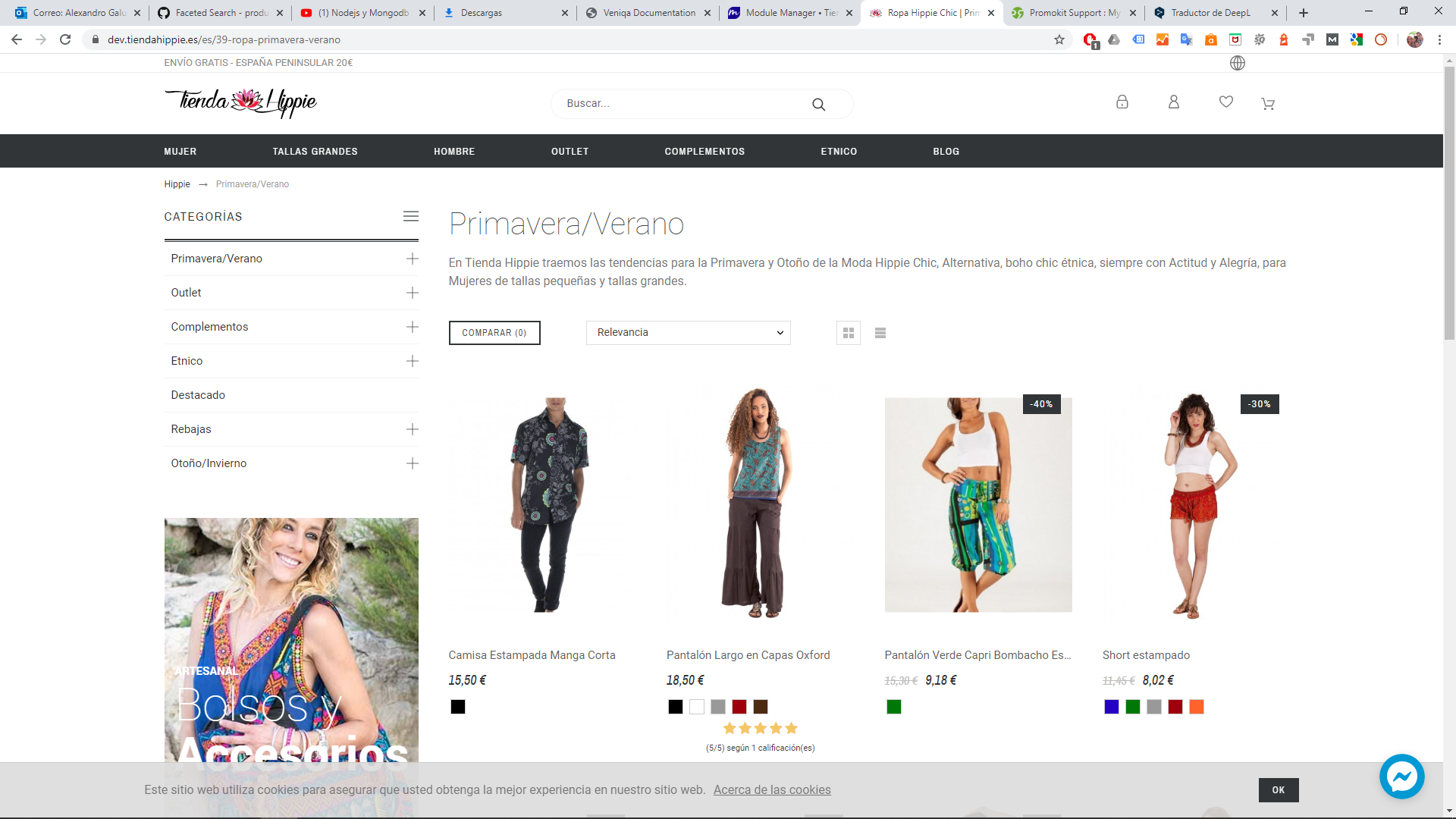Open the COMPLEMENTOS menu item
The image size is (1456, 819).
704,152
